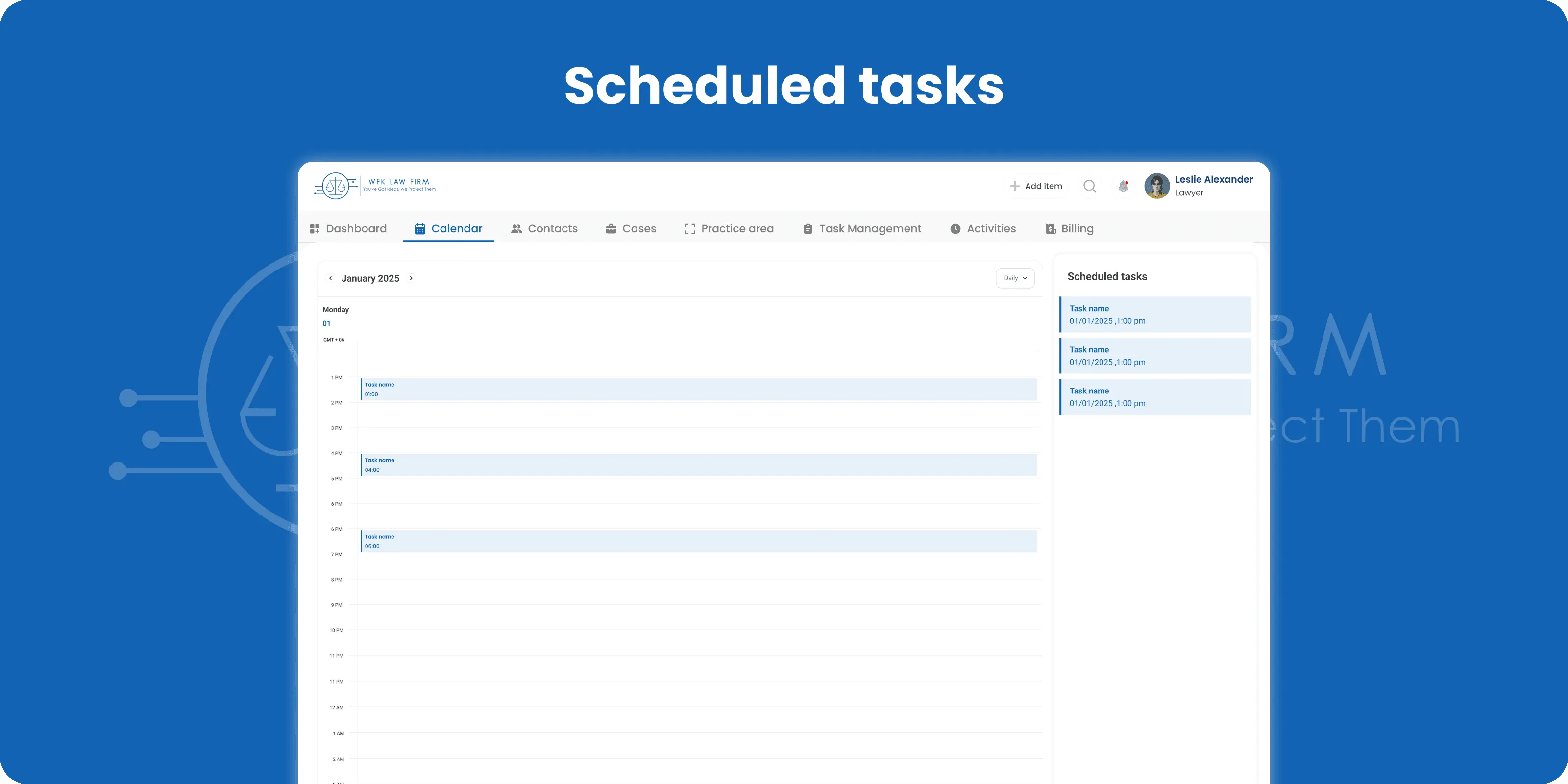The width and height of the screenshot is (1568, 784).
Task: Select the middle card in Scheduled tasks list
Action: pos(1155,355)
